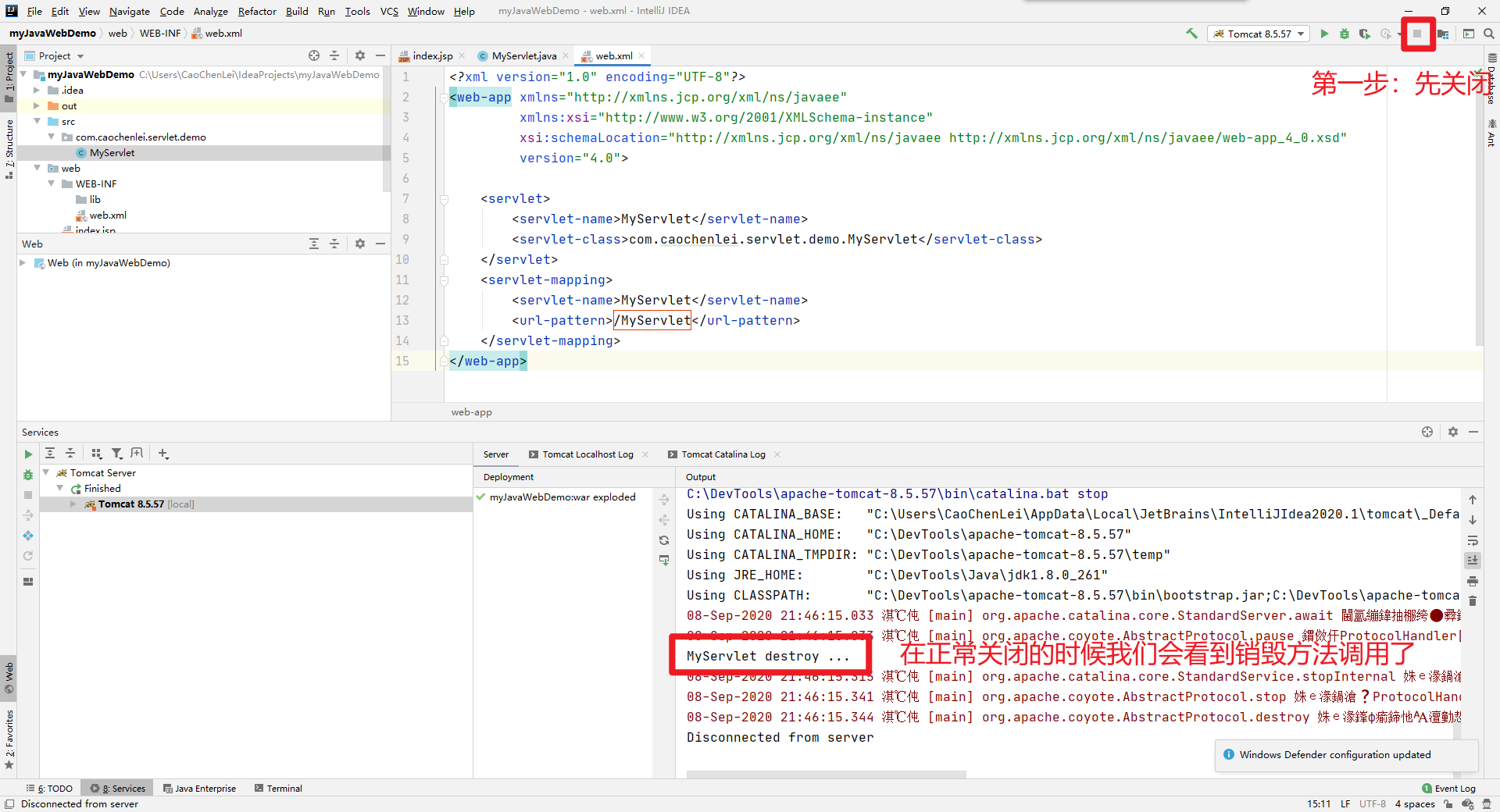Open the Filter icon in Services toolbar
Screen dimensions: 1500x812
coord(116,453)
